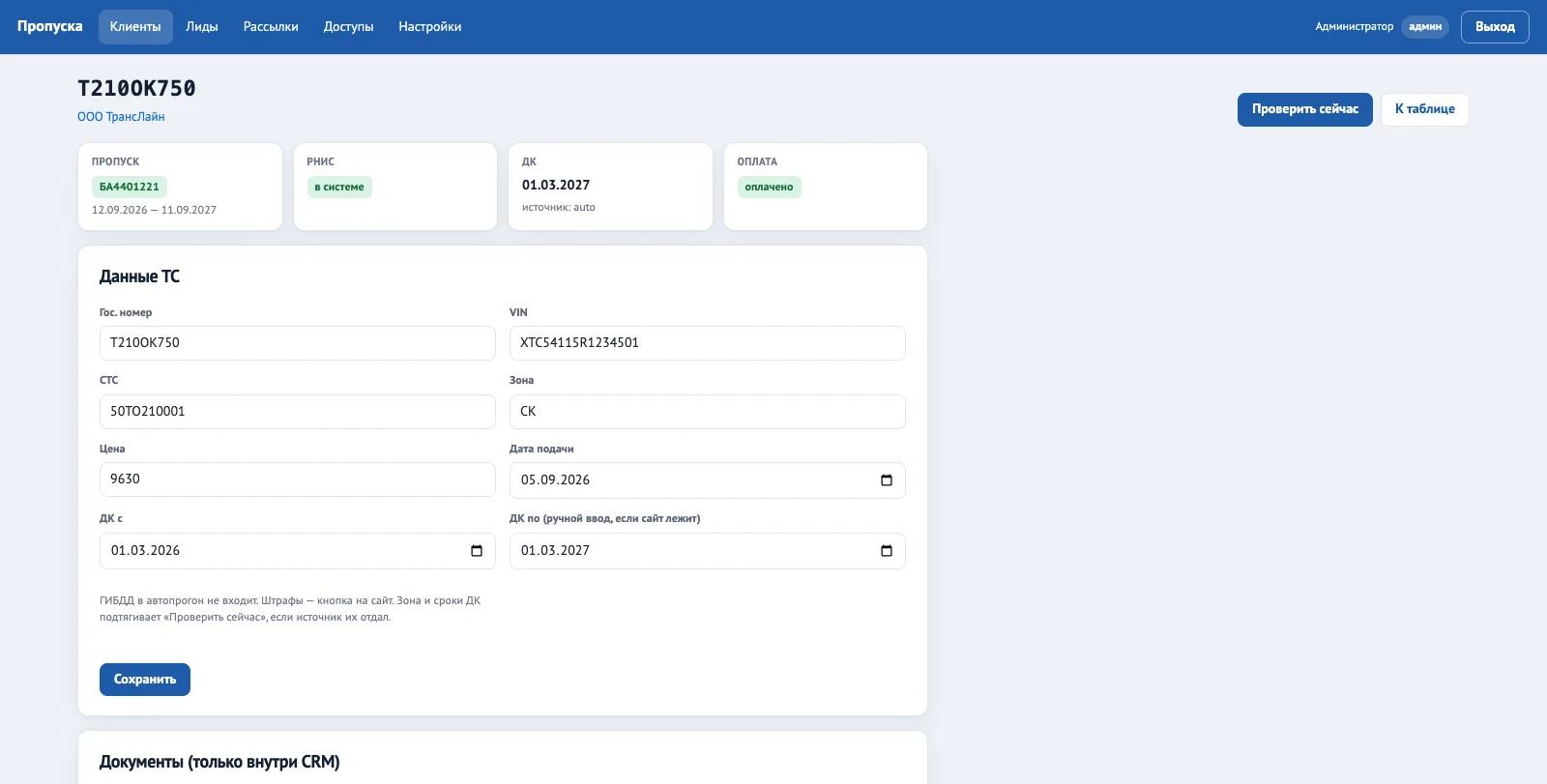Click the Документы (только внутри CRM) heading
This screenshot has height=784, width=1547.
(x=219, y=762)
